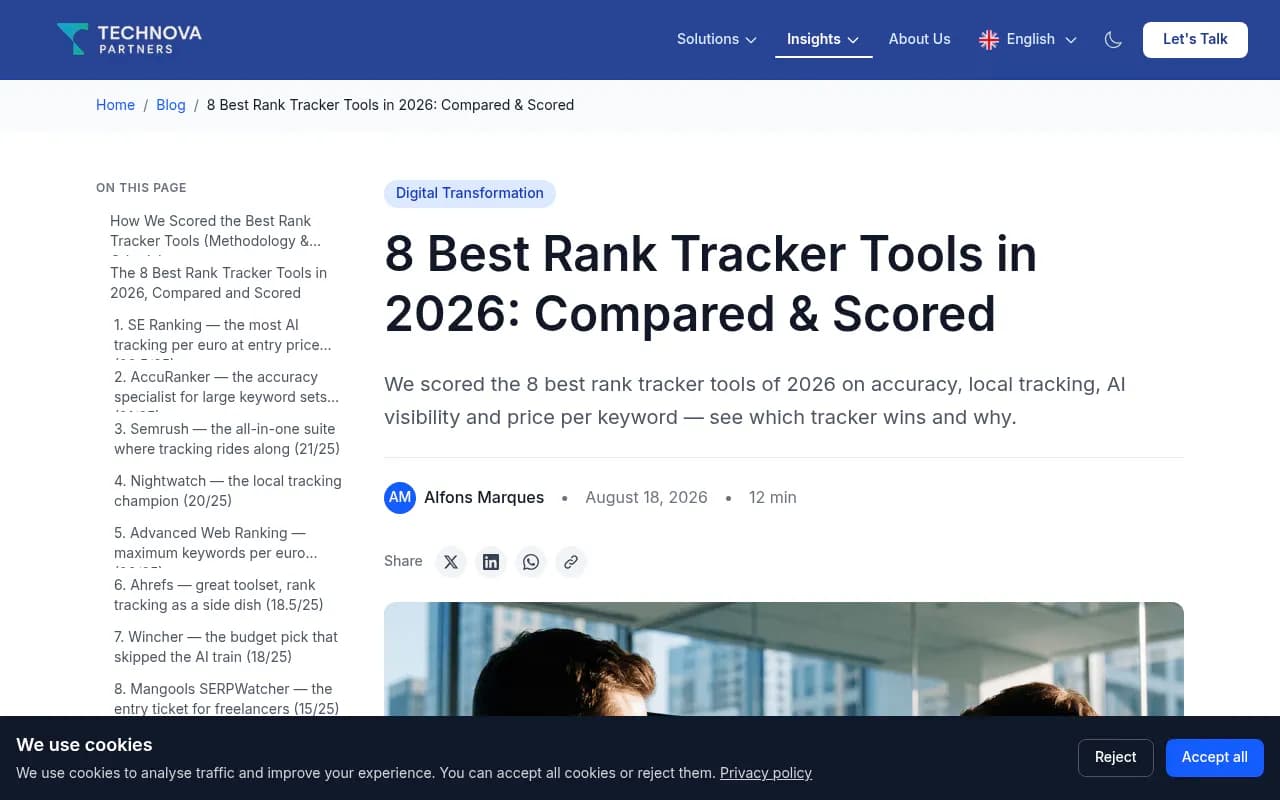Copy the article link icon
This screenshot has height=800, width=1280.
coord(571,562)
